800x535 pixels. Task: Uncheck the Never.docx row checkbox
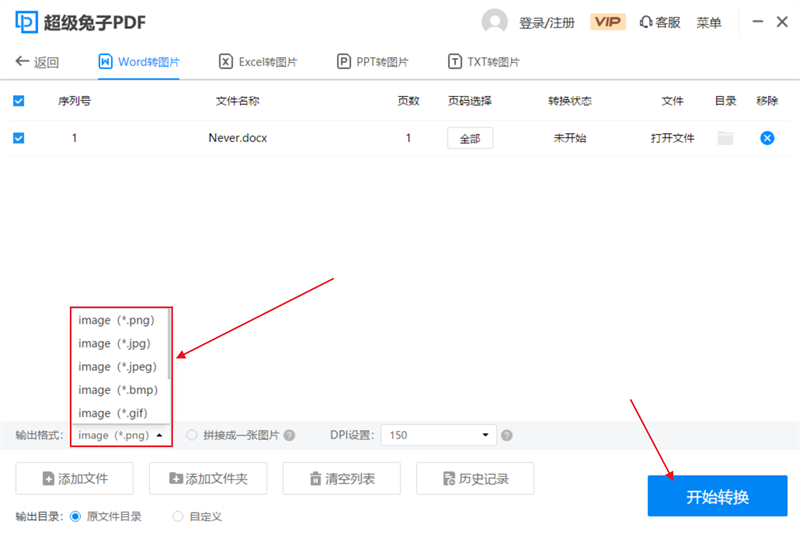point(19,138)
